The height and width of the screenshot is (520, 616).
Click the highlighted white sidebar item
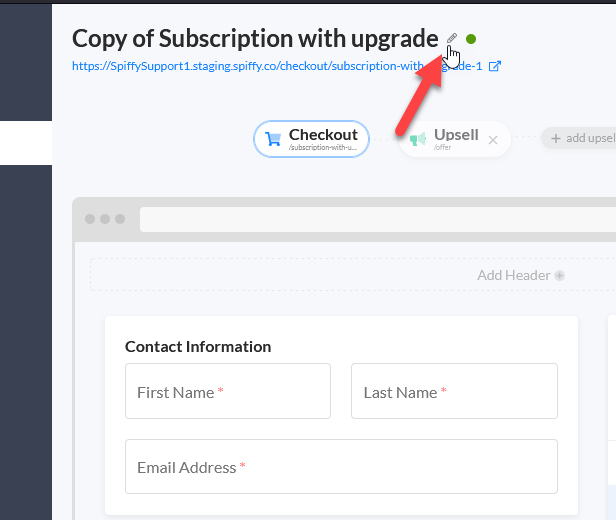pos(26,143)
